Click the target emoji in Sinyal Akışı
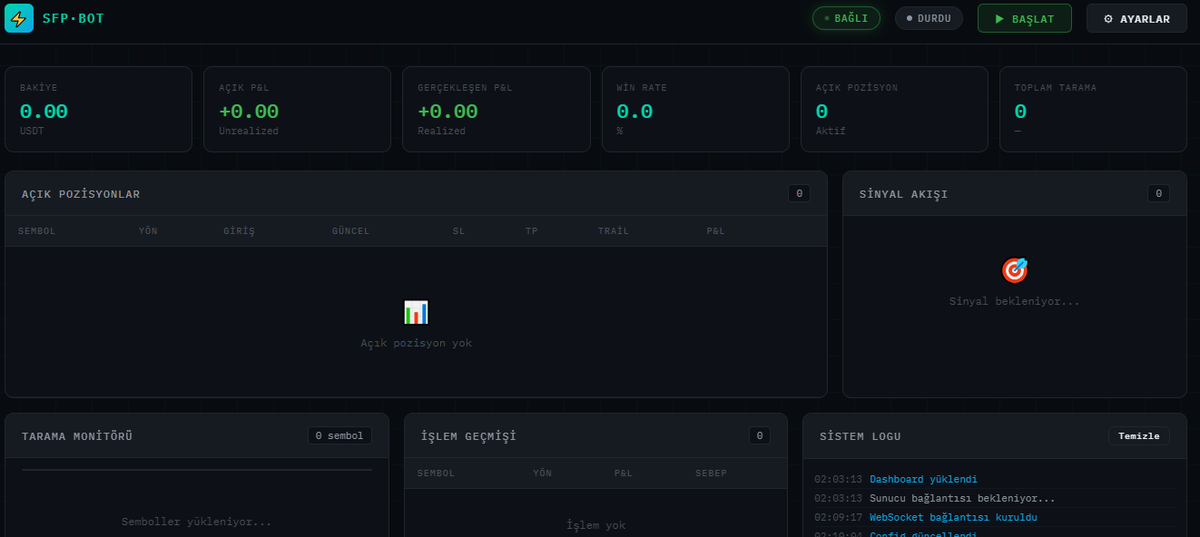Viewport: 1200px width, 537px height. 1014,270
